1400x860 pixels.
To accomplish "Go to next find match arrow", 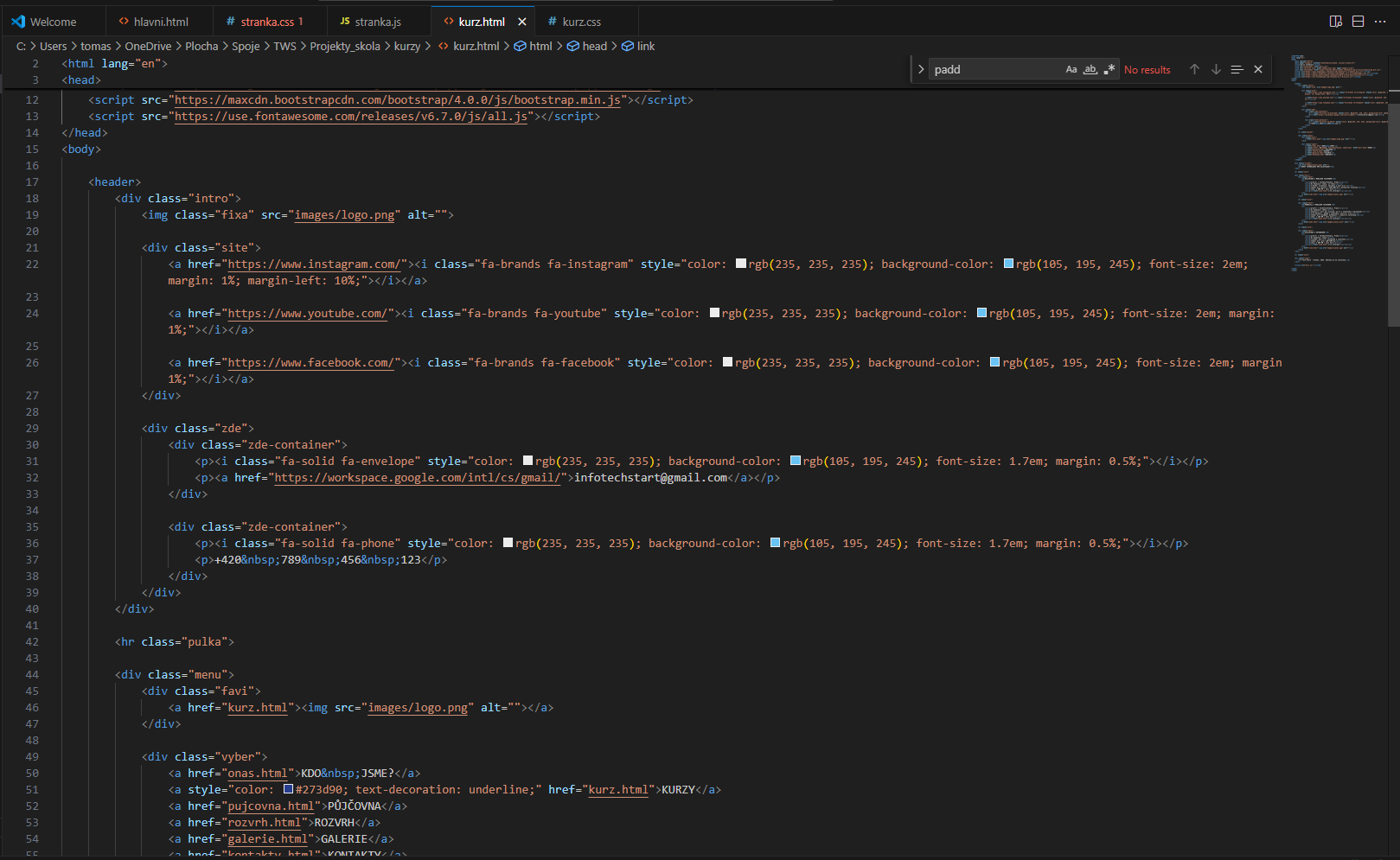I will (1216, 69).
